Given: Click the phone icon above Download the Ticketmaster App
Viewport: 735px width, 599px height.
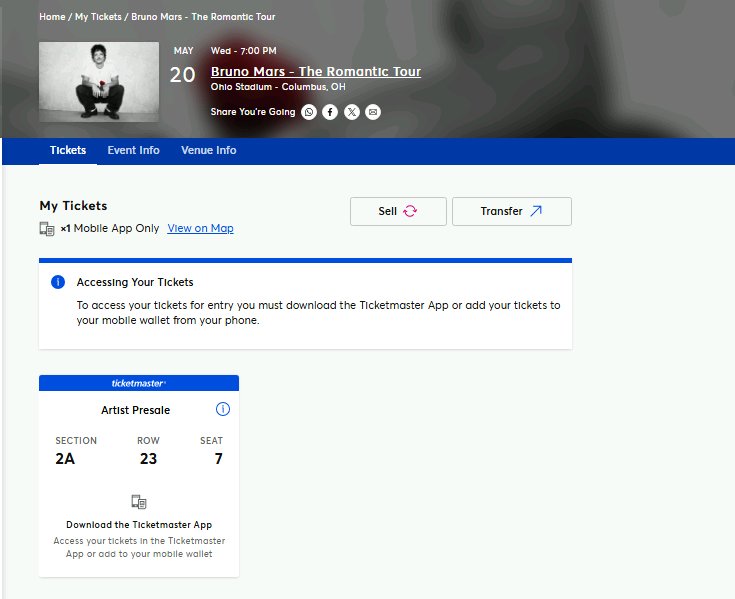Looking at the screenshot, I should pyautogui.click(x=139, y=502).
